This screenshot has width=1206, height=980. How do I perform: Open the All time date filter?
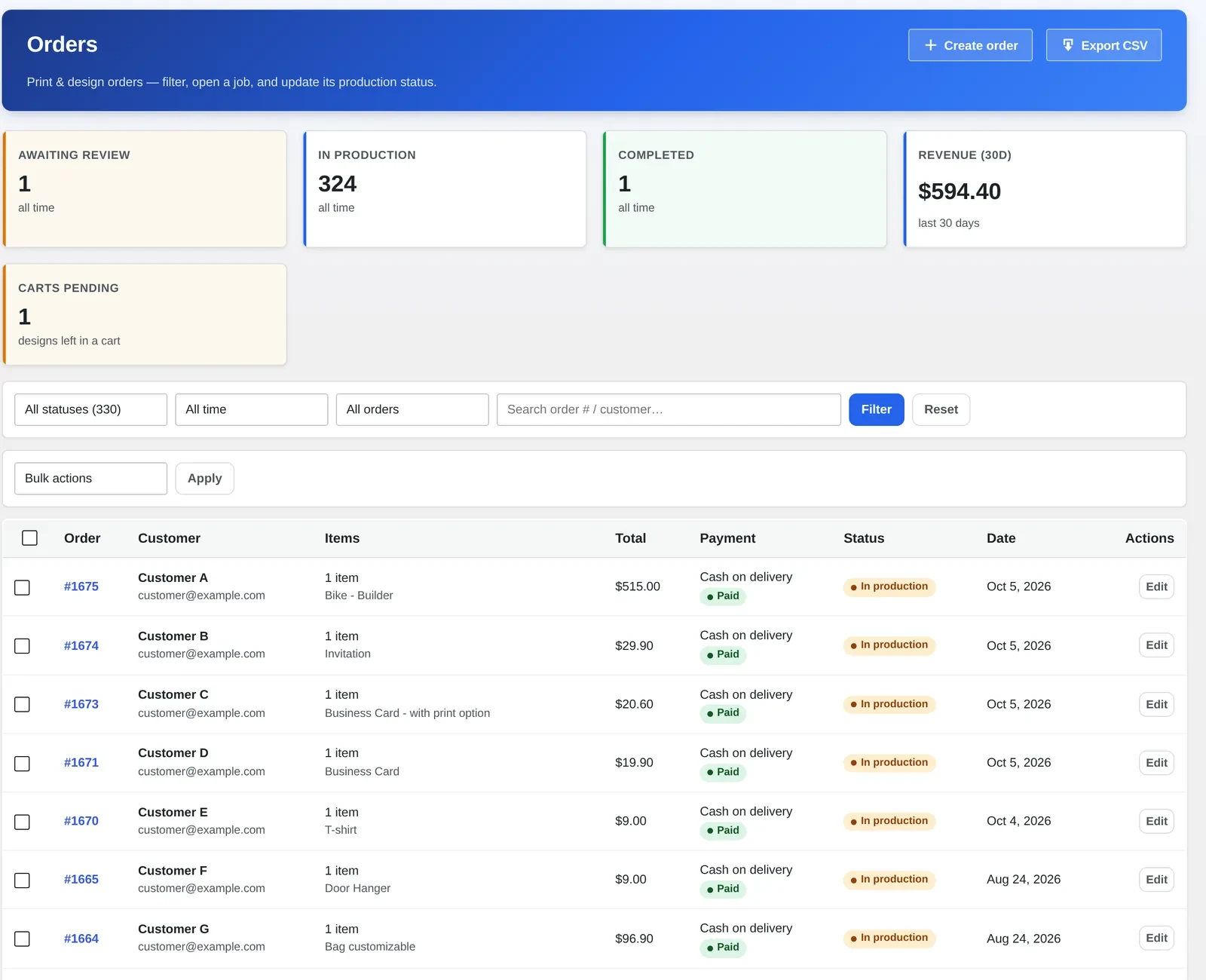coord(252,409)
